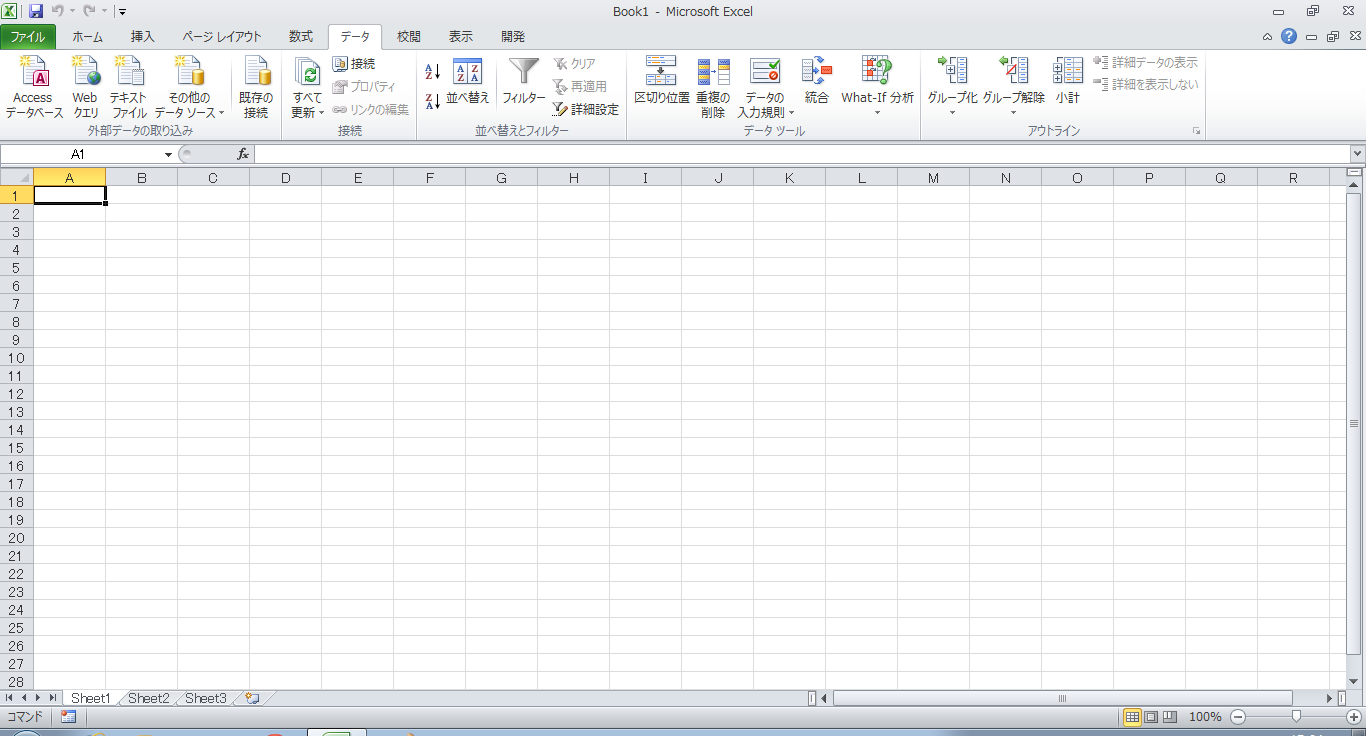The width and height of the screenshot is (1366, 736).
Task: Switch to Page Break Preview view button
Action: point(1169,717)
